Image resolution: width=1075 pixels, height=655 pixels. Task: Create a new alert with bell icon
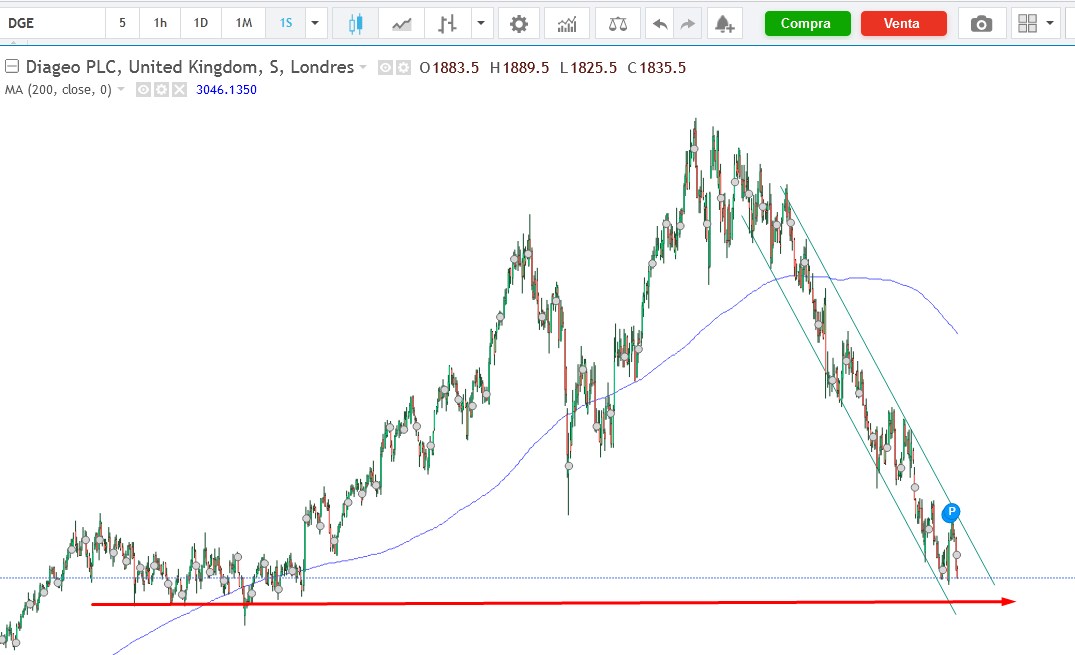click(x=725, y=25)
